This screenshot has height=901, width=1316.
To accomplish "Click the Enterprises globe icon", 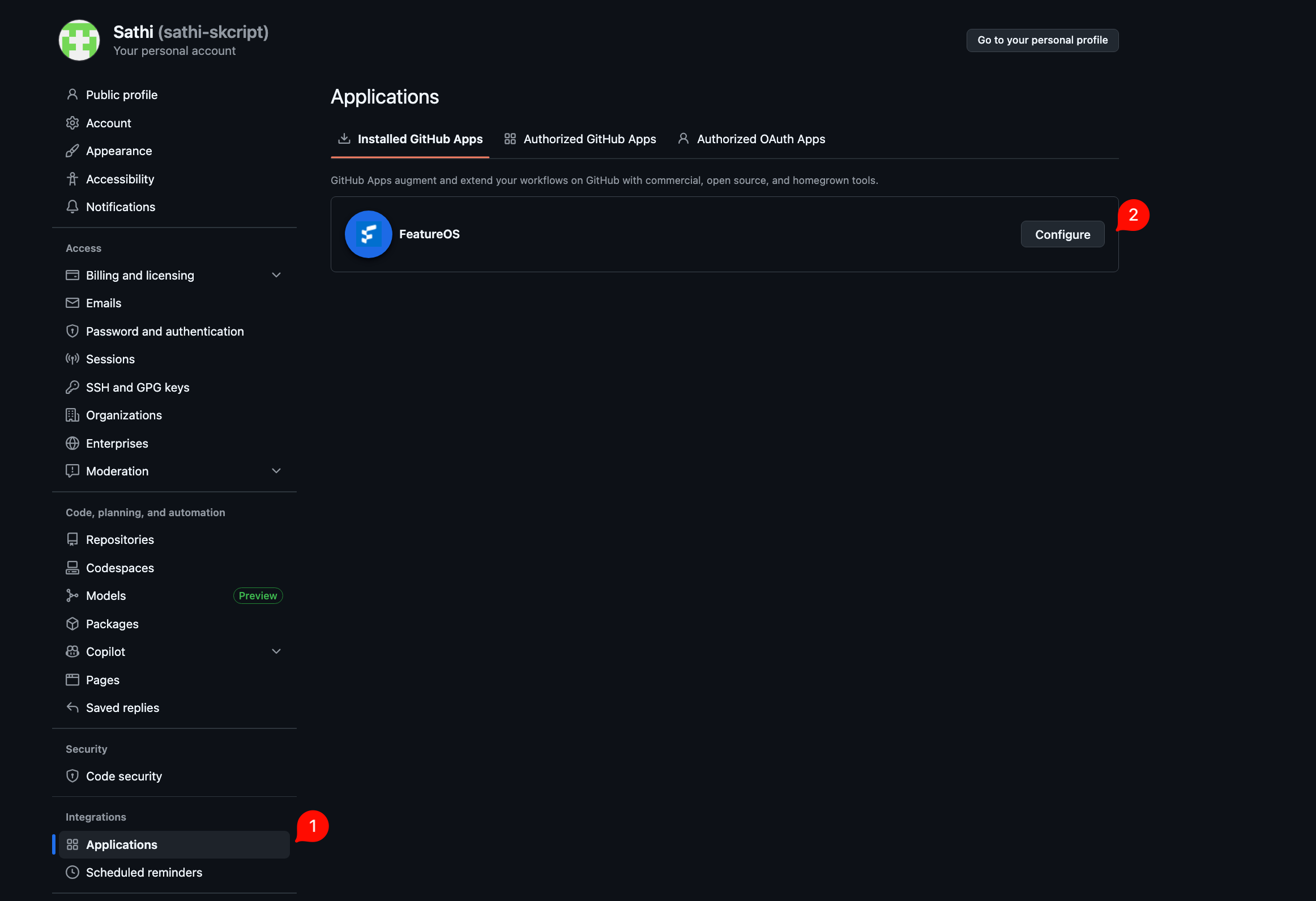I will coord(72,443).
